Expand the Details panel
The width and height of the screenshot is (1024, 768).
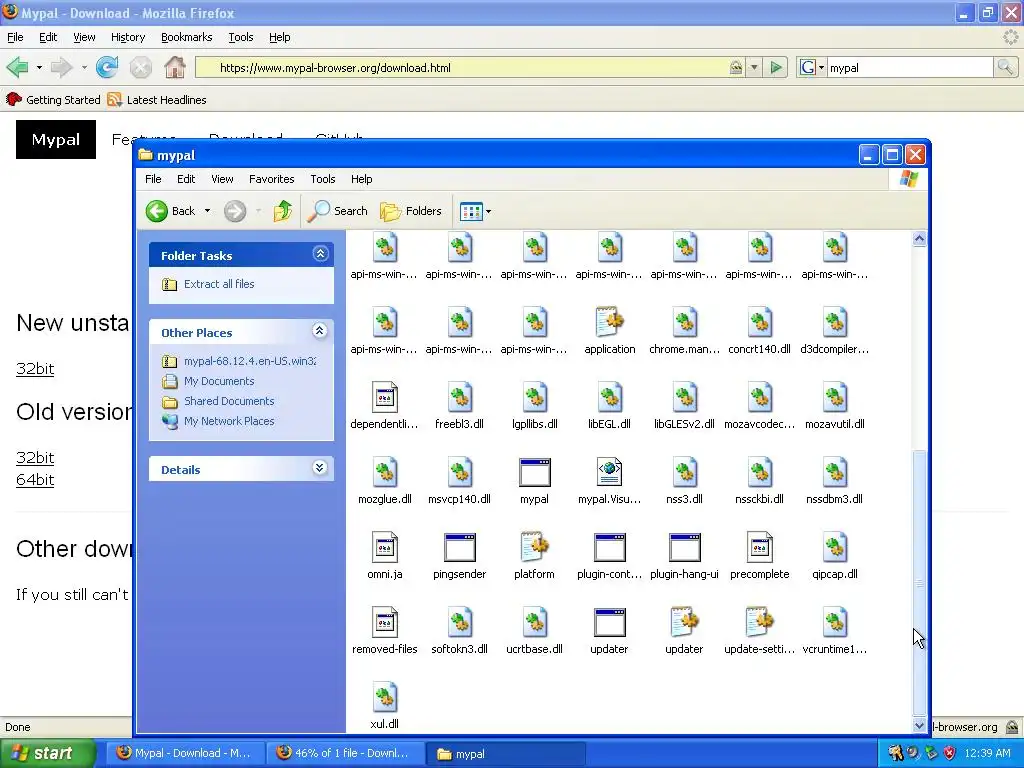pos(319,468)
